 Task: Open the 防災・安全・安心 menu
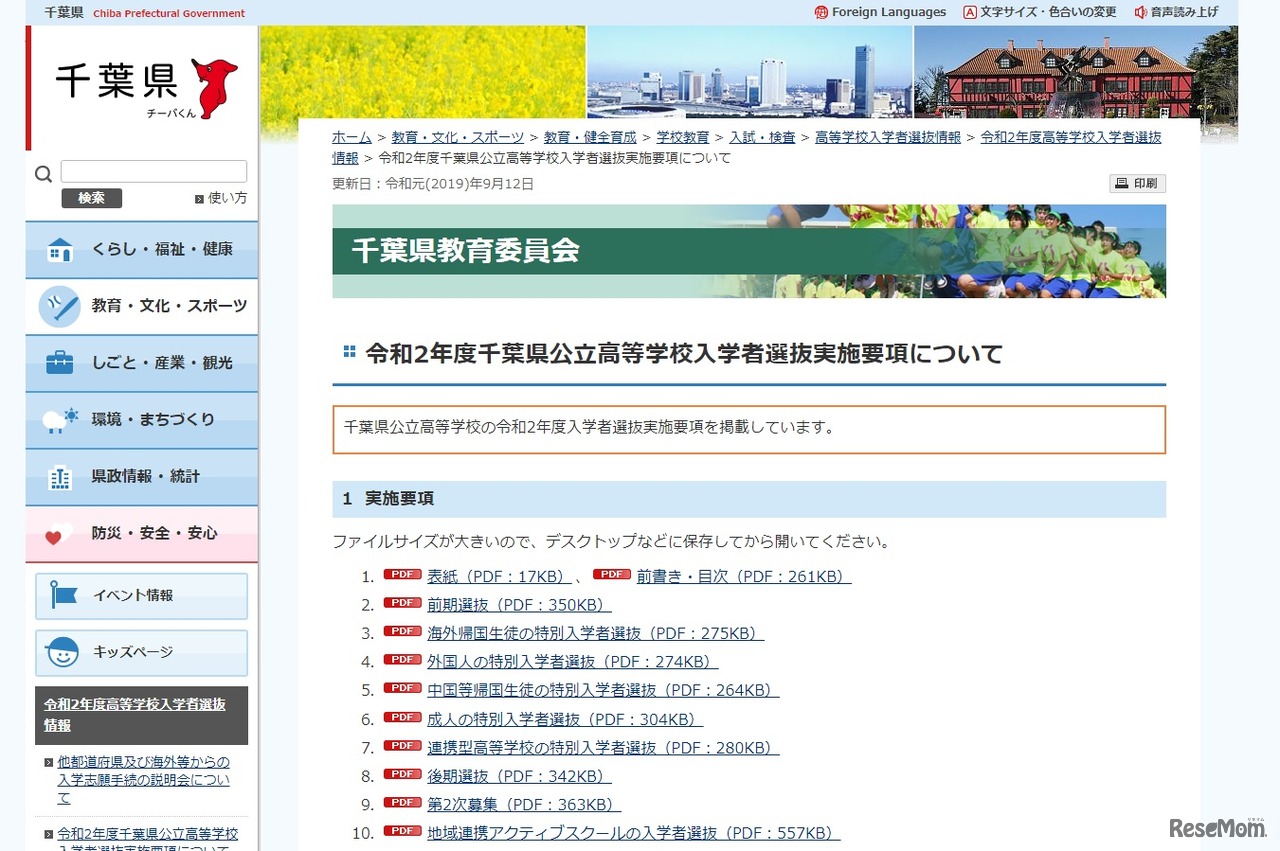pos(142,534)
